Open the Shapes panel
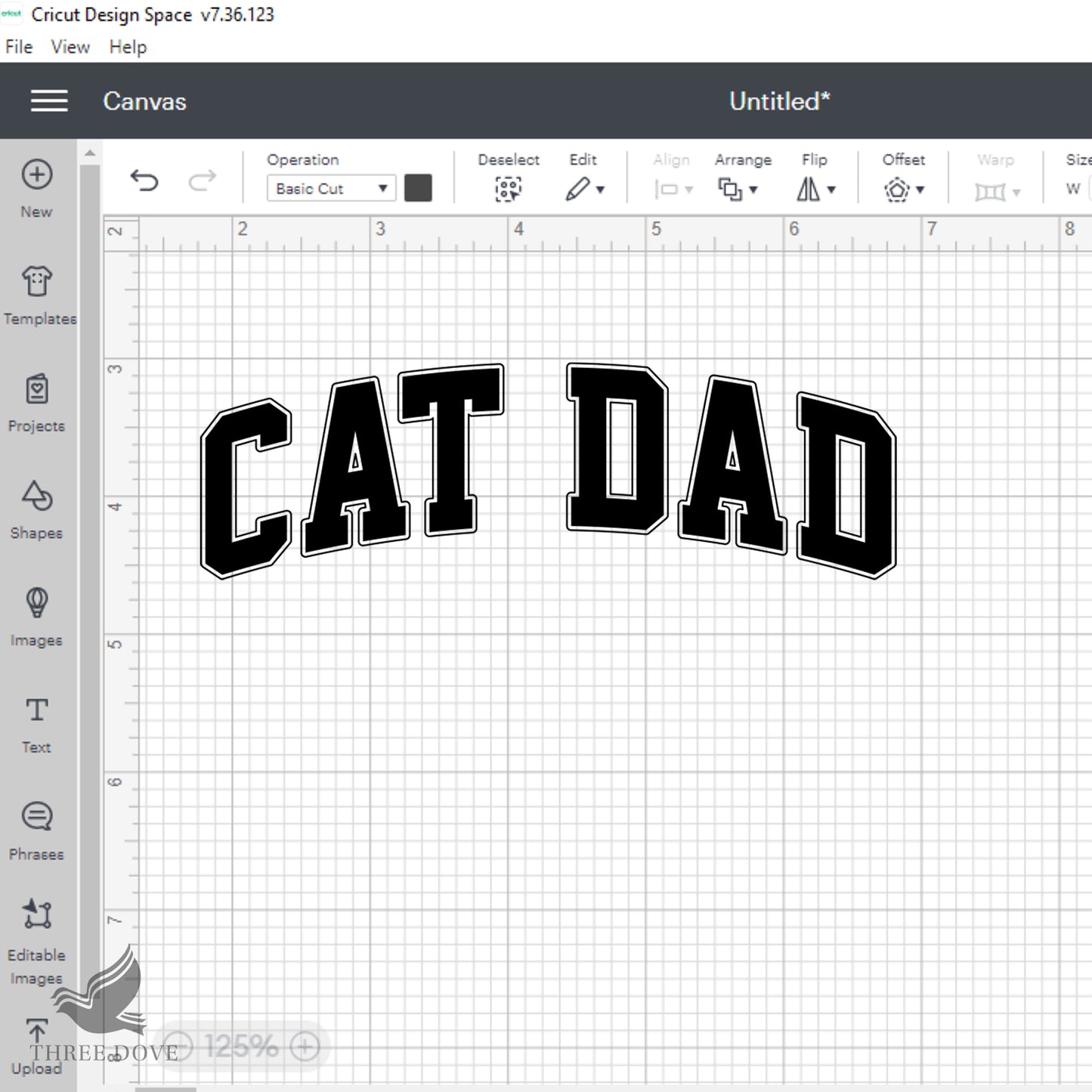This screenshot has width=1092, height=1092. click(x=36, y=510)
